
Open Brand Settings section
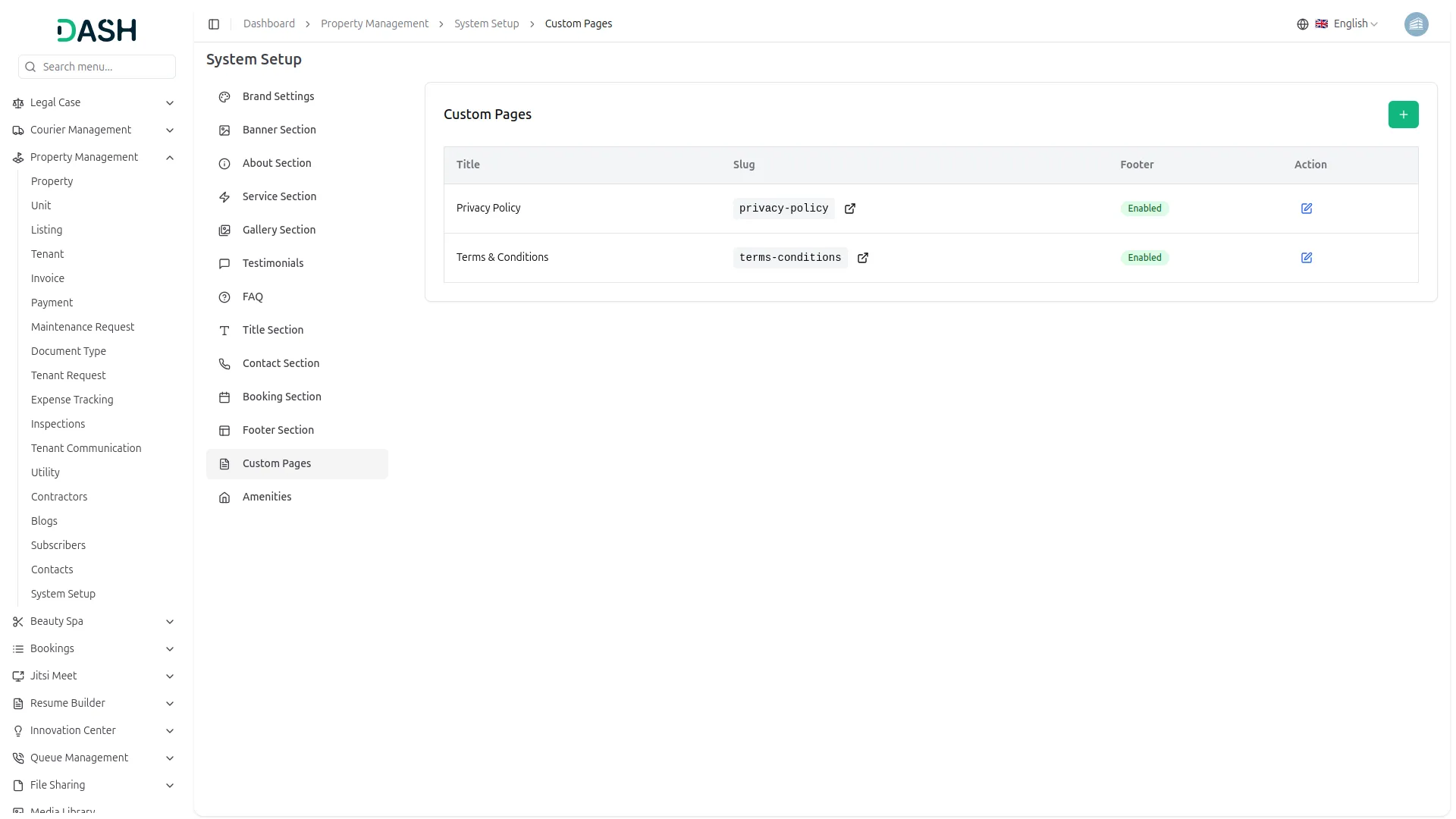tap(278, 96)
